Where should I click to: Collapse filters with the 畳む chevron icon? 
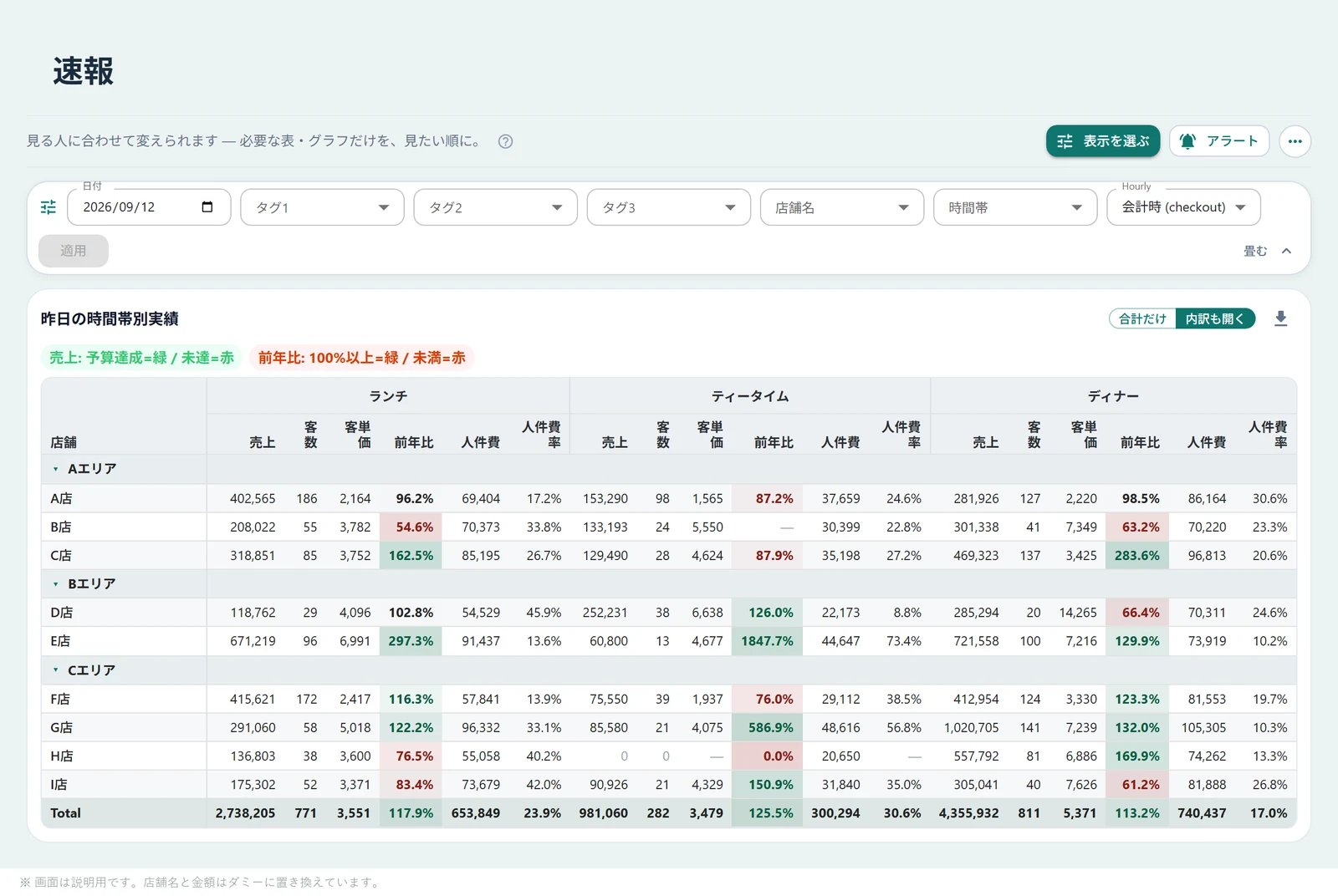coord(1286,251)
